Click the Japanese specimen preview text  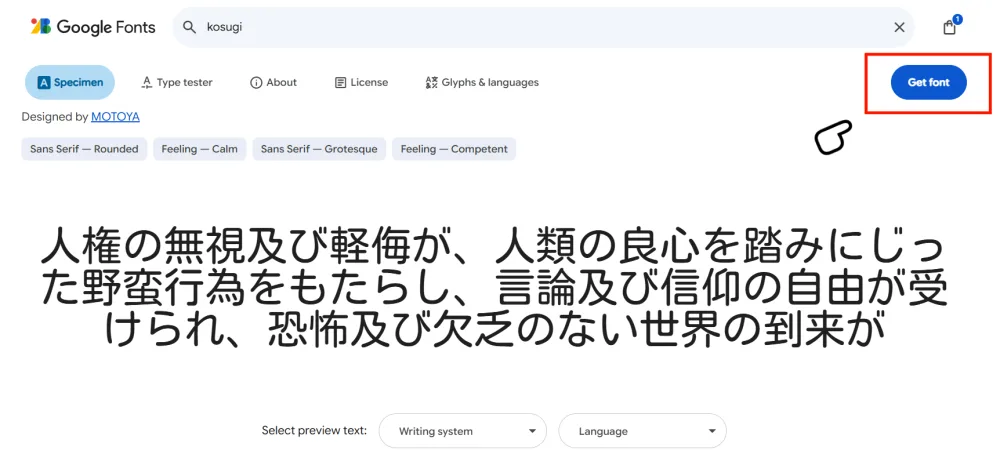pos(495,290)
